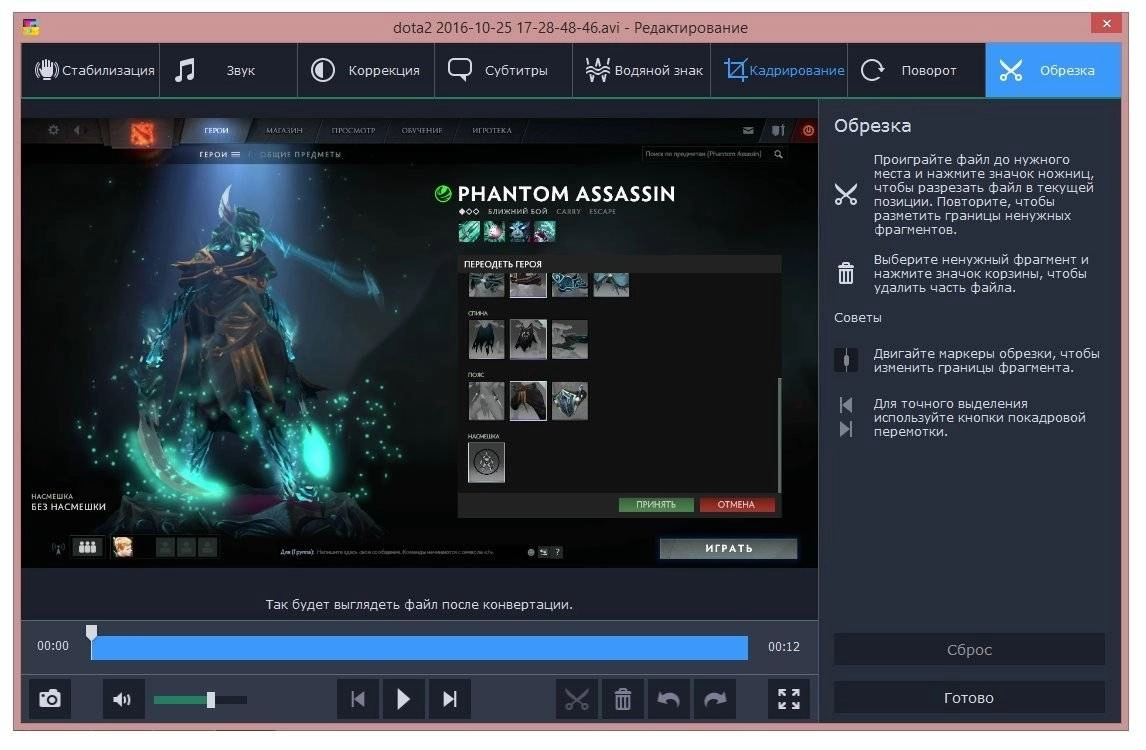Click the ОБУЧЕНИЕ tab in the game preview
Image resolution: width=1146 pixels, height=750 pixels.
(422, 130)
